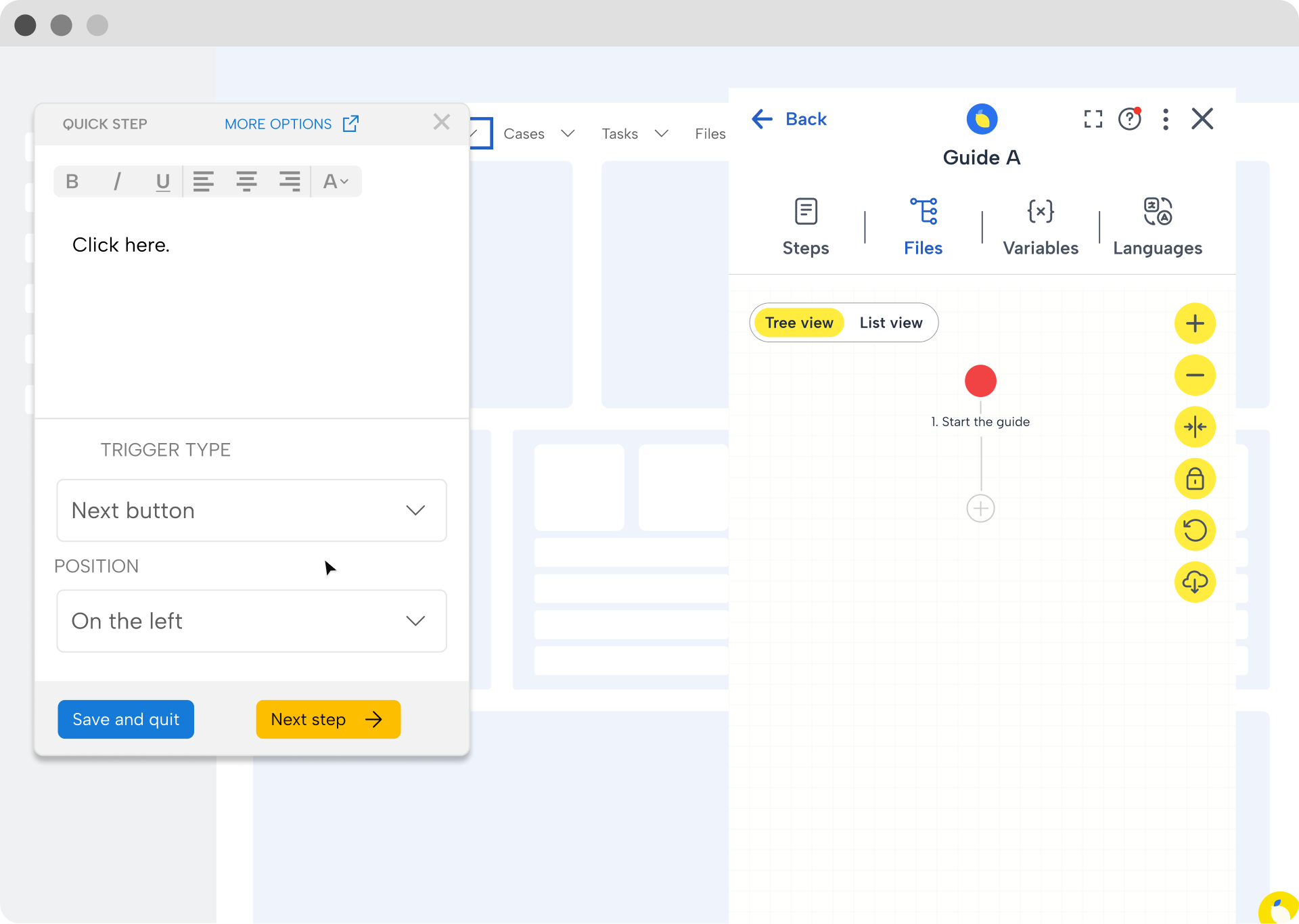The image size is (1299, 924).
Task: Click the Next step button
Action: coord(328,719)
